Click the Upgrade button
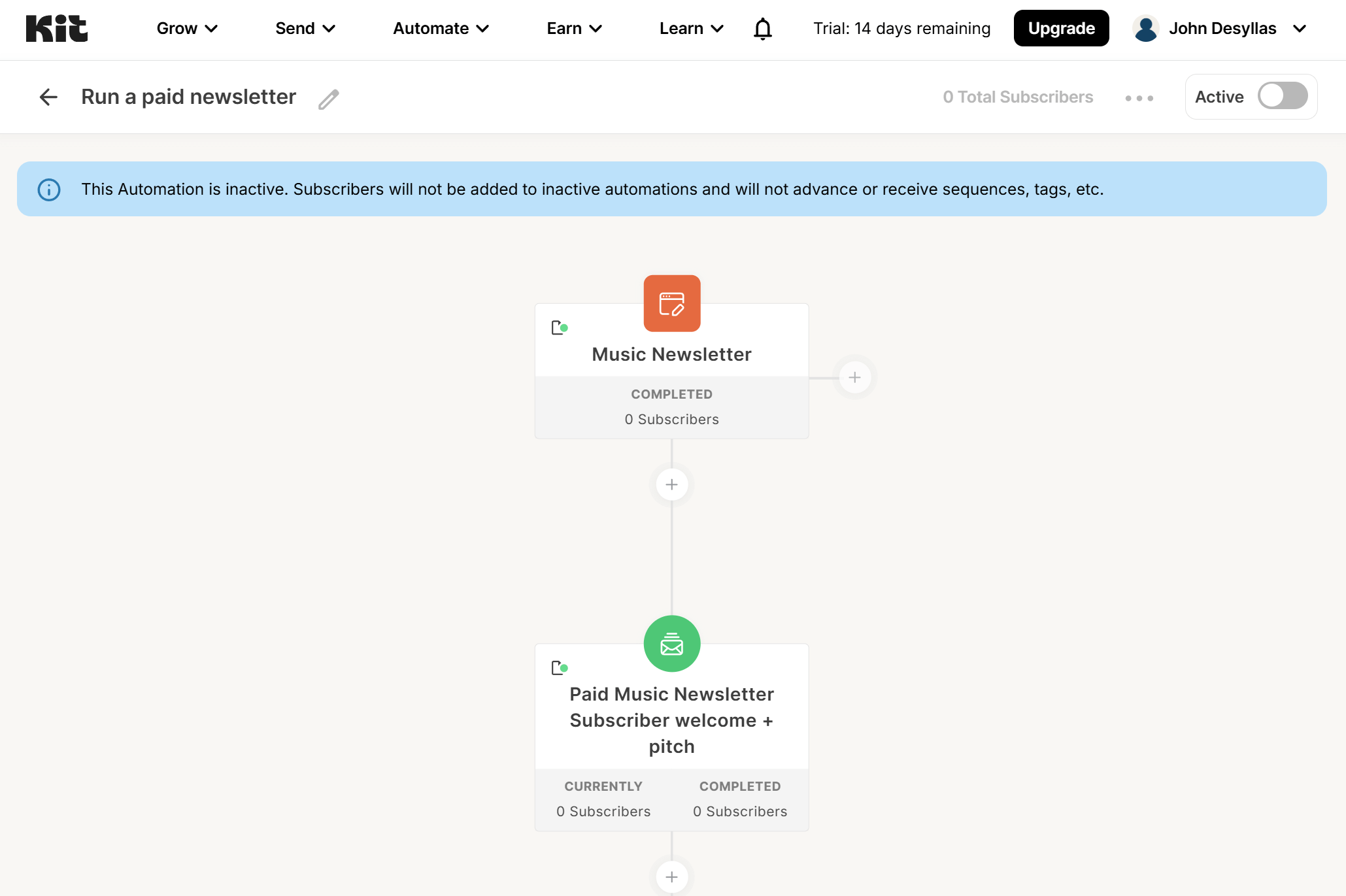 1061,27
